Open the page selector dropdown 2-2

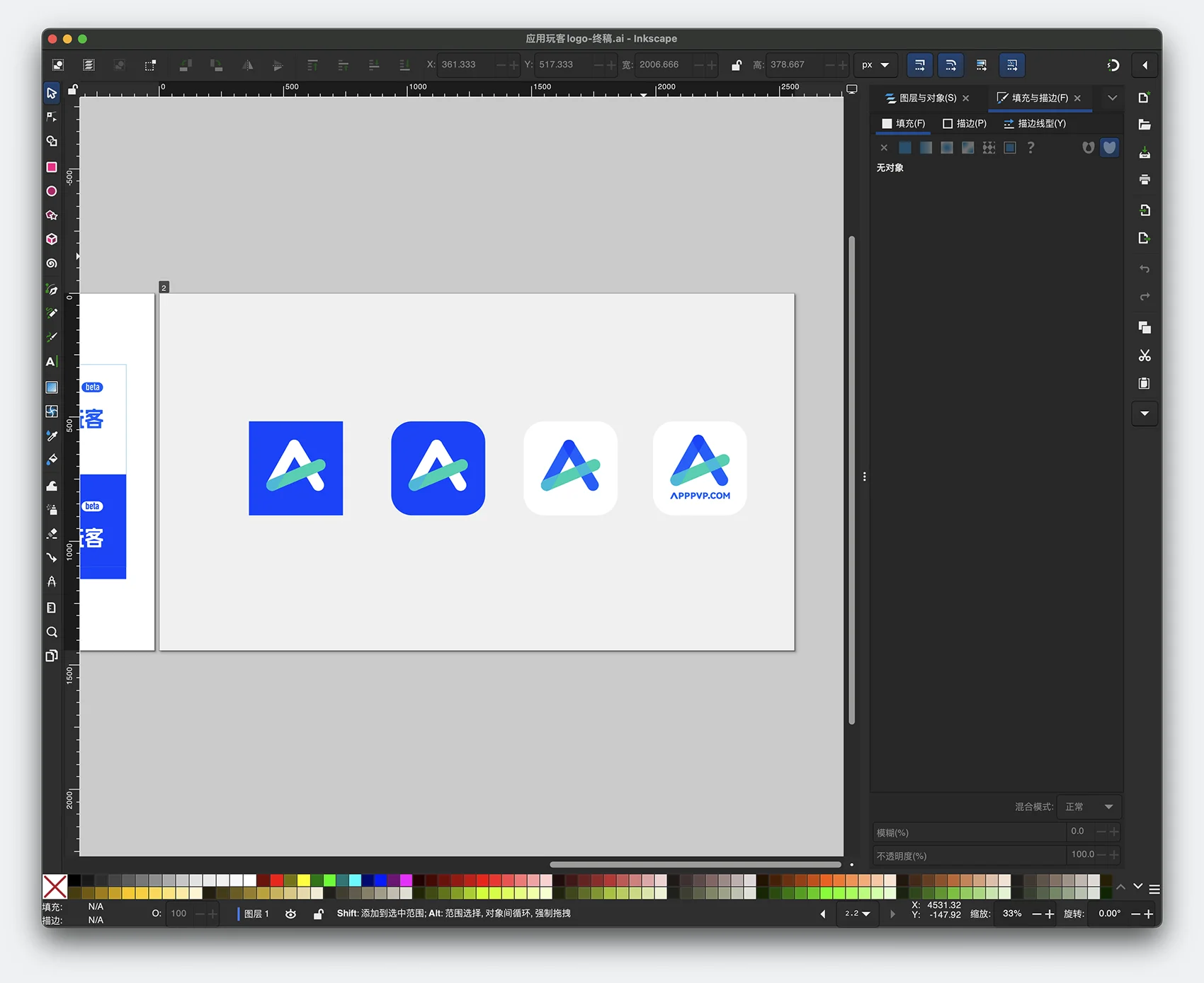point(857,914)
